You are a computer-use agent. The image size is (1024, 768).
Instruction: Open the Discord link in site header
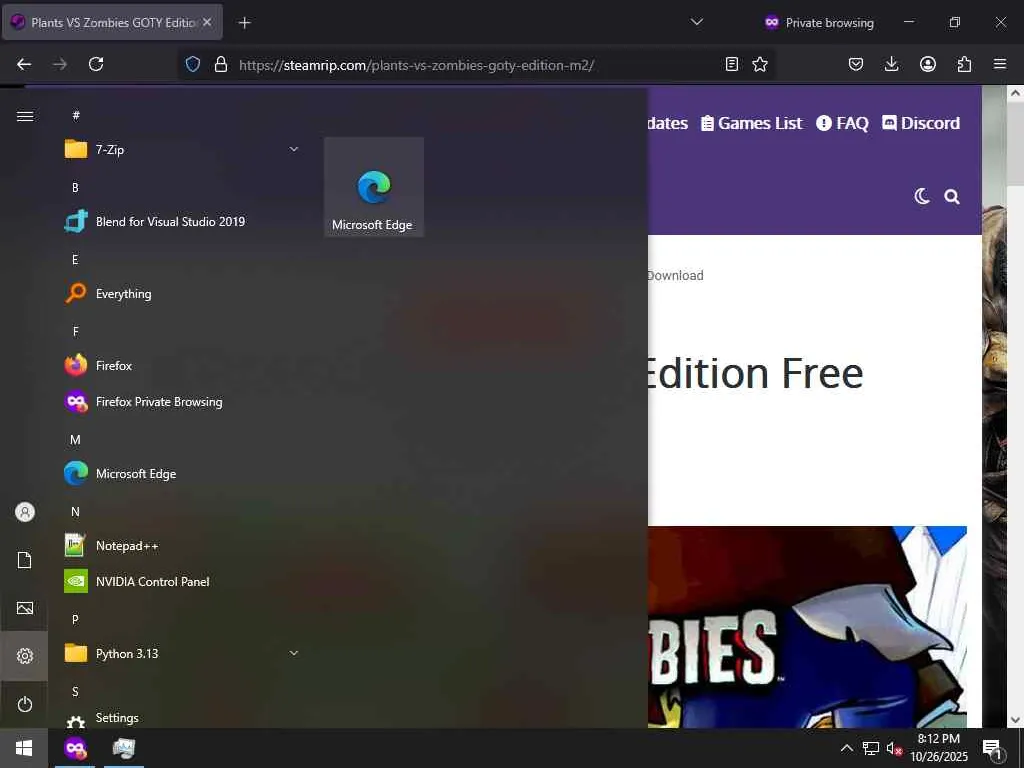click(x=921, y=123)
